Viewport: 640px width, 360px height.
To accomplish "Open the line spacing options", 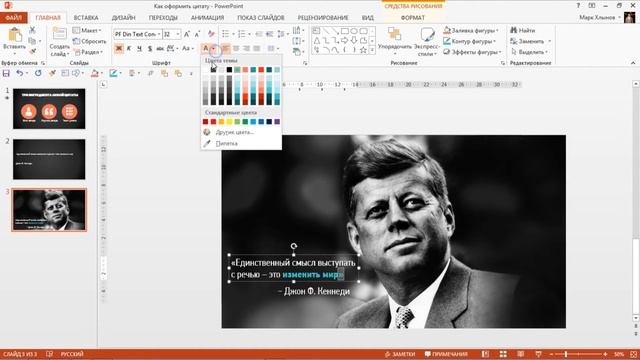I will point(282,34).
